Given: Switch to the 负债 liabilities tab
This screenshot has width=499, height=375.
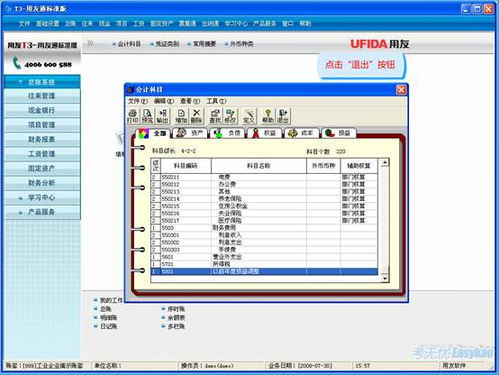Looking at the screenshot, I should coord(227,133).
